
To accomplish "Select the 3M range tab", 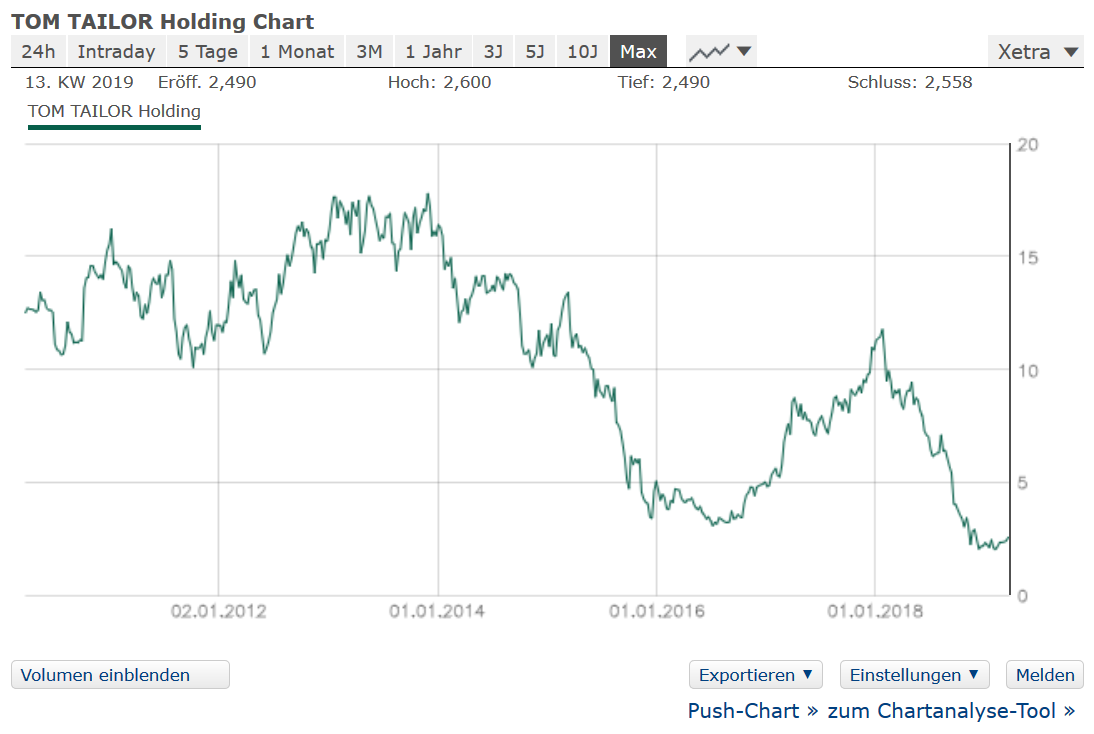I will [x=369, y=52].
